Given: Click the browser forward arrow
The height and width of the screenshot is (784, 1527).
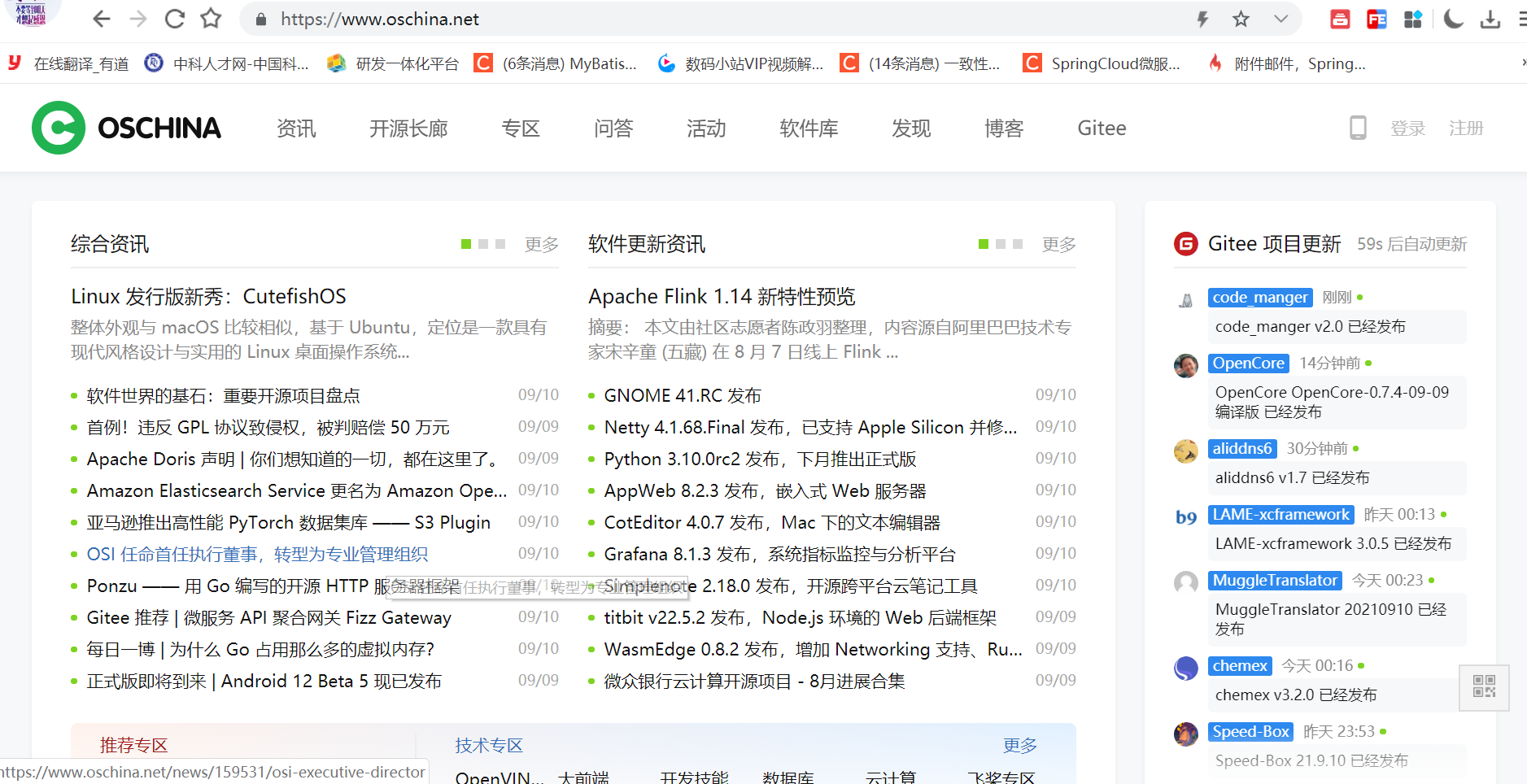Looking at the screenshot, I should pyautogui.click(x=138, y=19).
